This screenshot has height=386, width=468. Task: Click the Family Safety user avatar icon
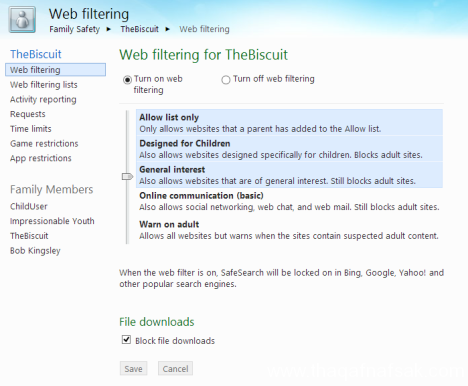tap(22, 20)
